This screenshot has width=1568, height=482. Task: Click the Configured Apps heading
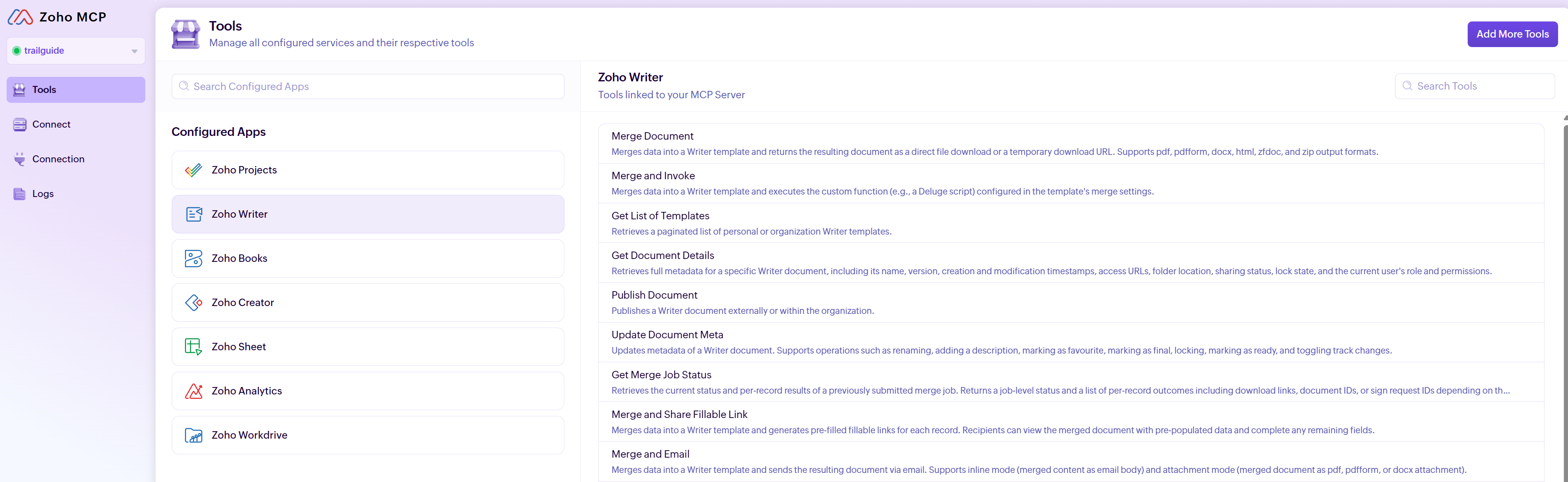pos(218,132)
